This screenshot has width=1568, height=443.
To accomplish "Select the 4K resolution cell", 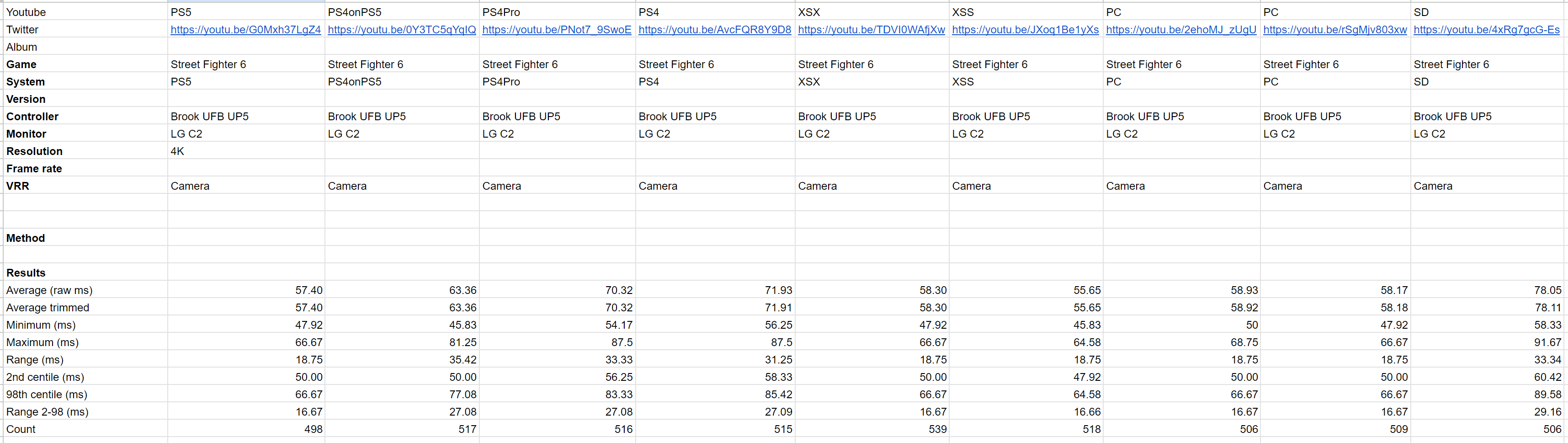I will coord(246,151).
